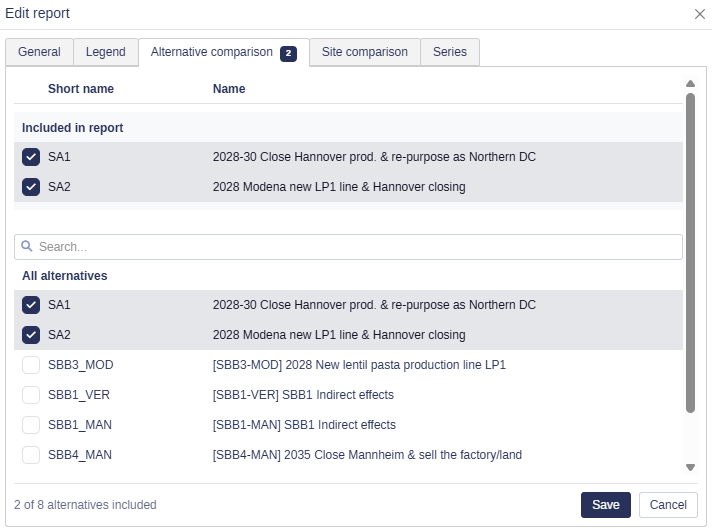Go to the Site comparison tab
Screen dimensions: 712x531
tap(365, 52)
